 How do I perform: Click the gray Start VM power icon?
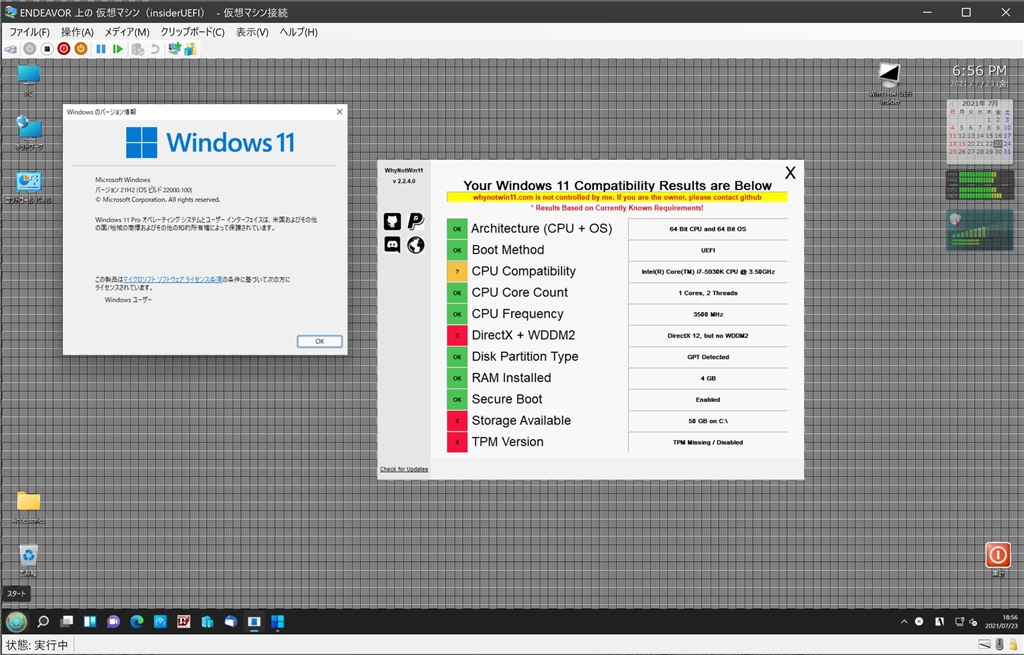click(29, 49)
